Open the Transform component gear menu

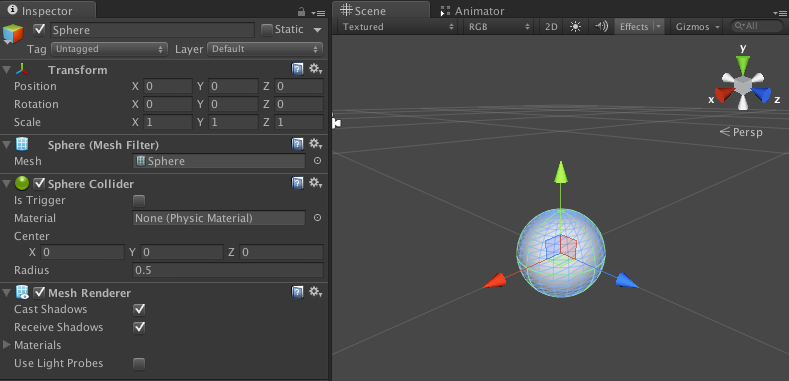point(315,69)
